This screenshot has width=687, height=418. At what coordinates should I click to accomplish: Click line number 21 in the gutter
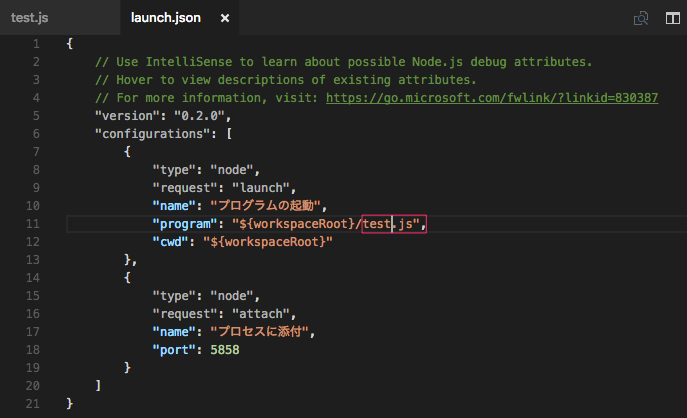tap(32, 404)
